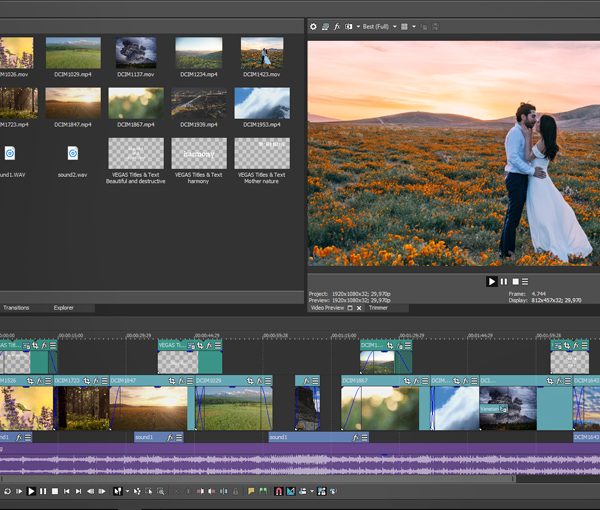This screenshot has height=510, width=600.
Task: Go to end of project
Action: click(78, 491)
